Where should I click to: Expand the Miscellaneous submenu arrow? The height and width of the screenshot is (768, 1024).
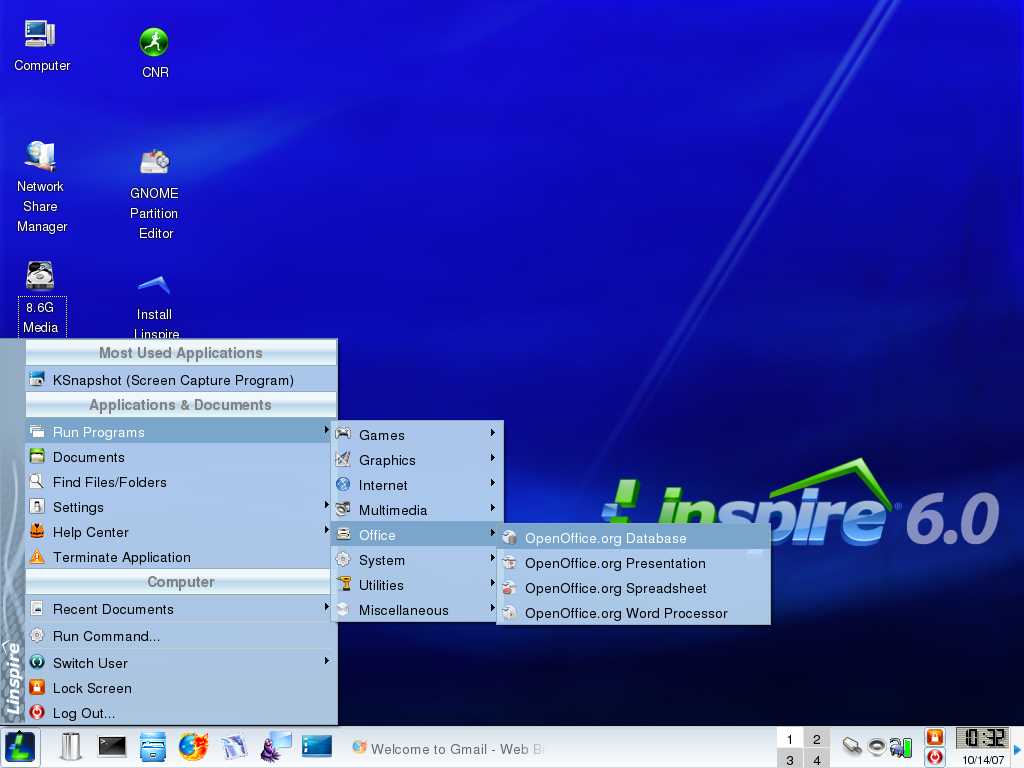[x=492, y=608]
